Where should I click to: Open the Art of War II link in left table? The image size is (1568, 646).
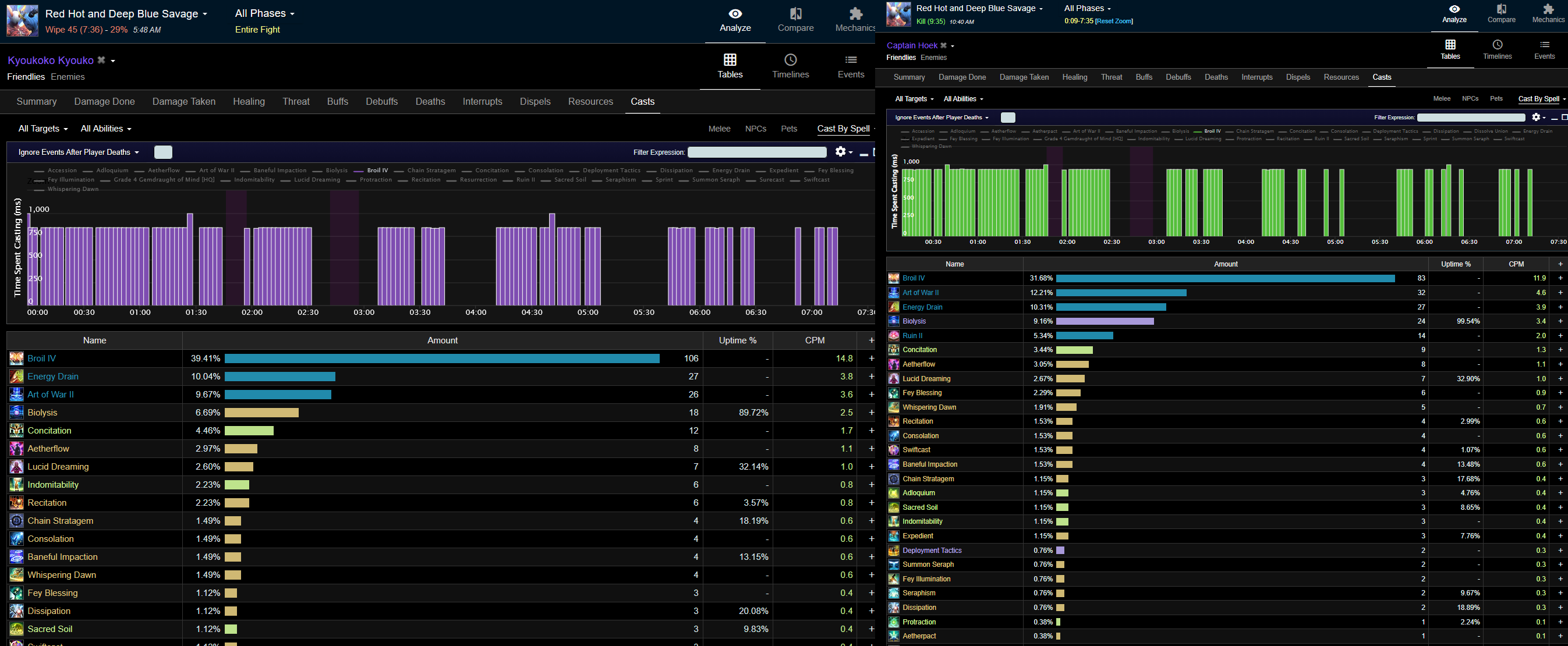tap(51, 394)
